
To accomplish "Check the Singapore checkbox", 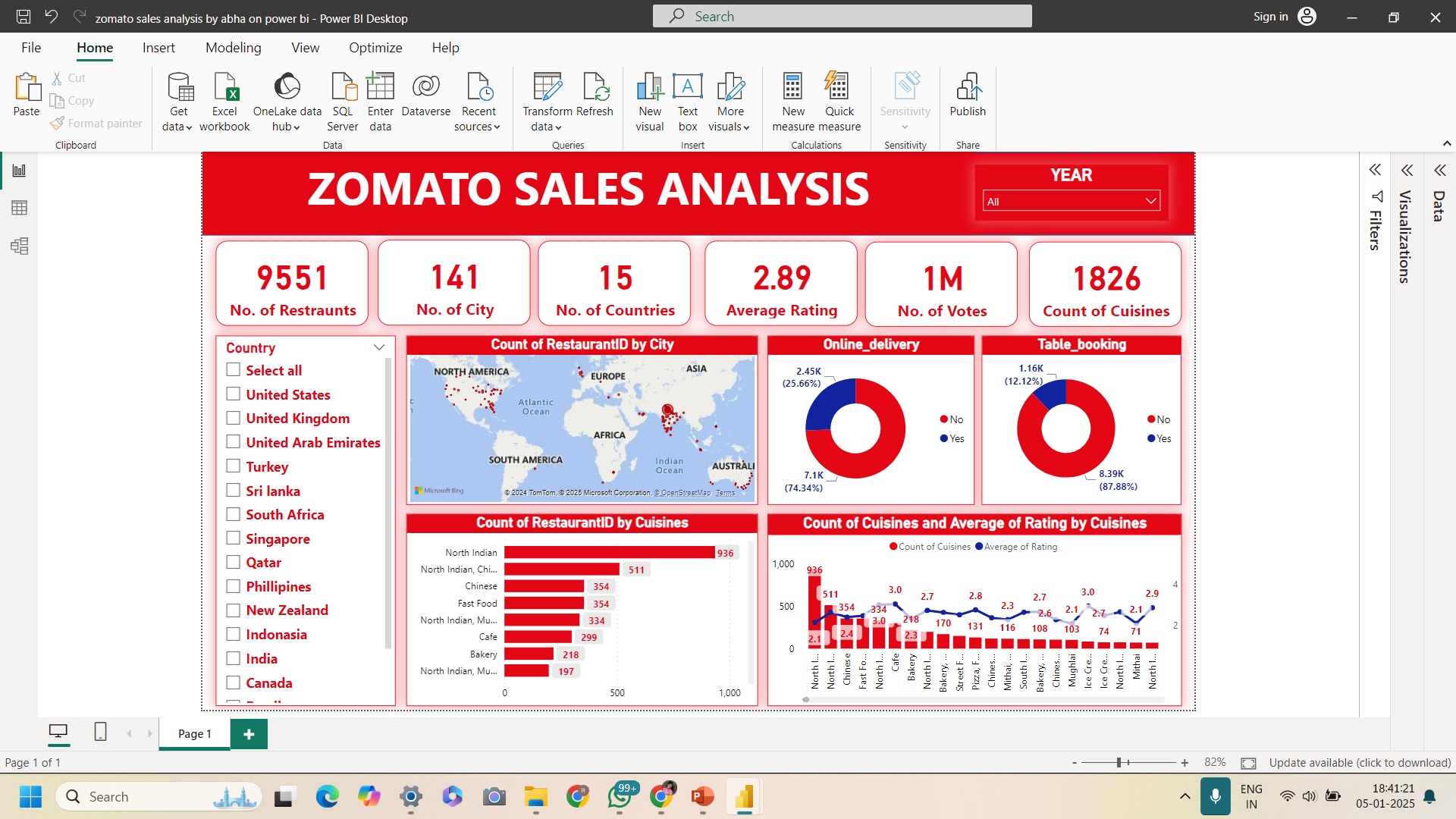I will (234, 538).
